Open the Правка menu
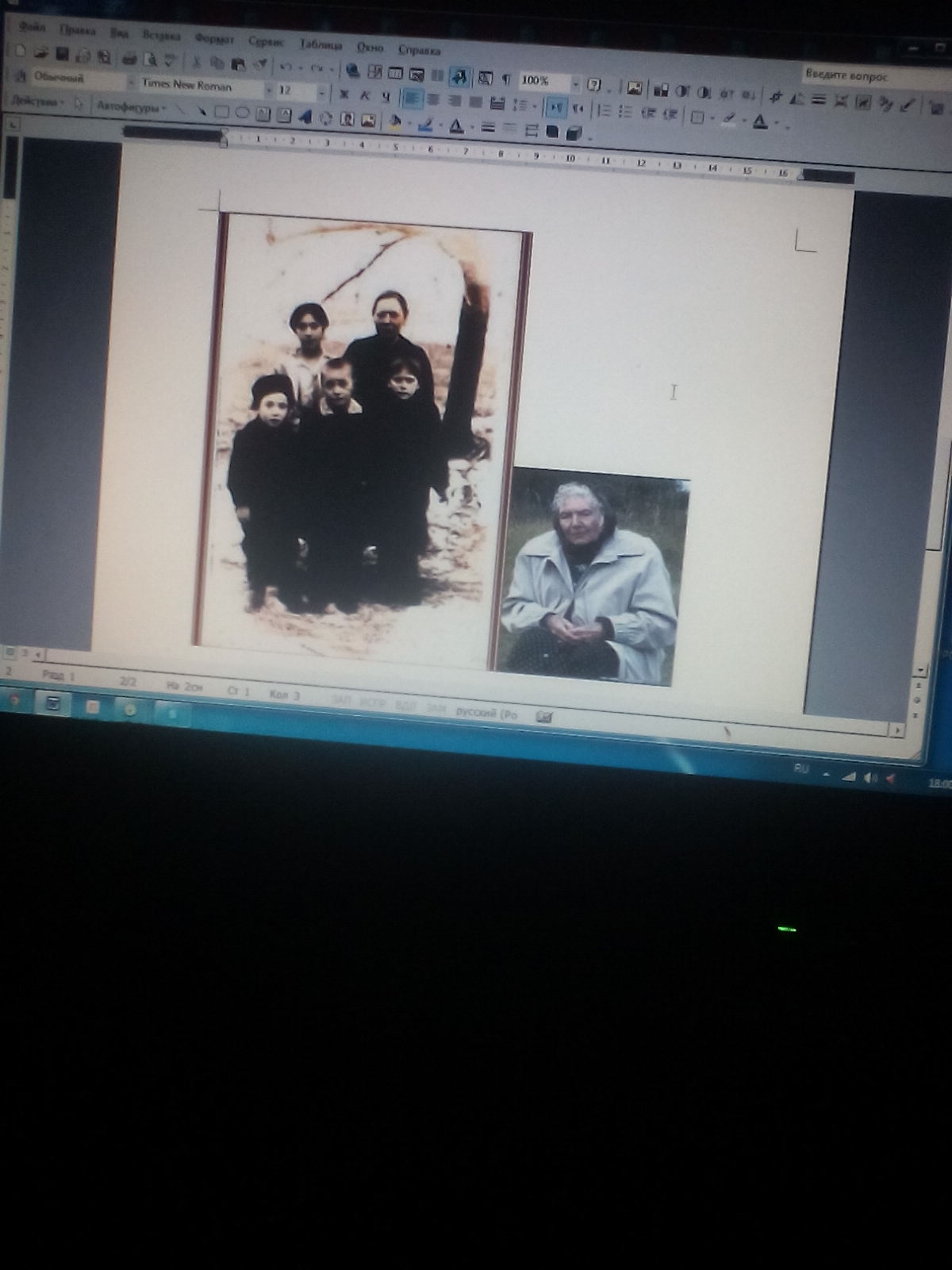952x1270 pixels. 77,31
